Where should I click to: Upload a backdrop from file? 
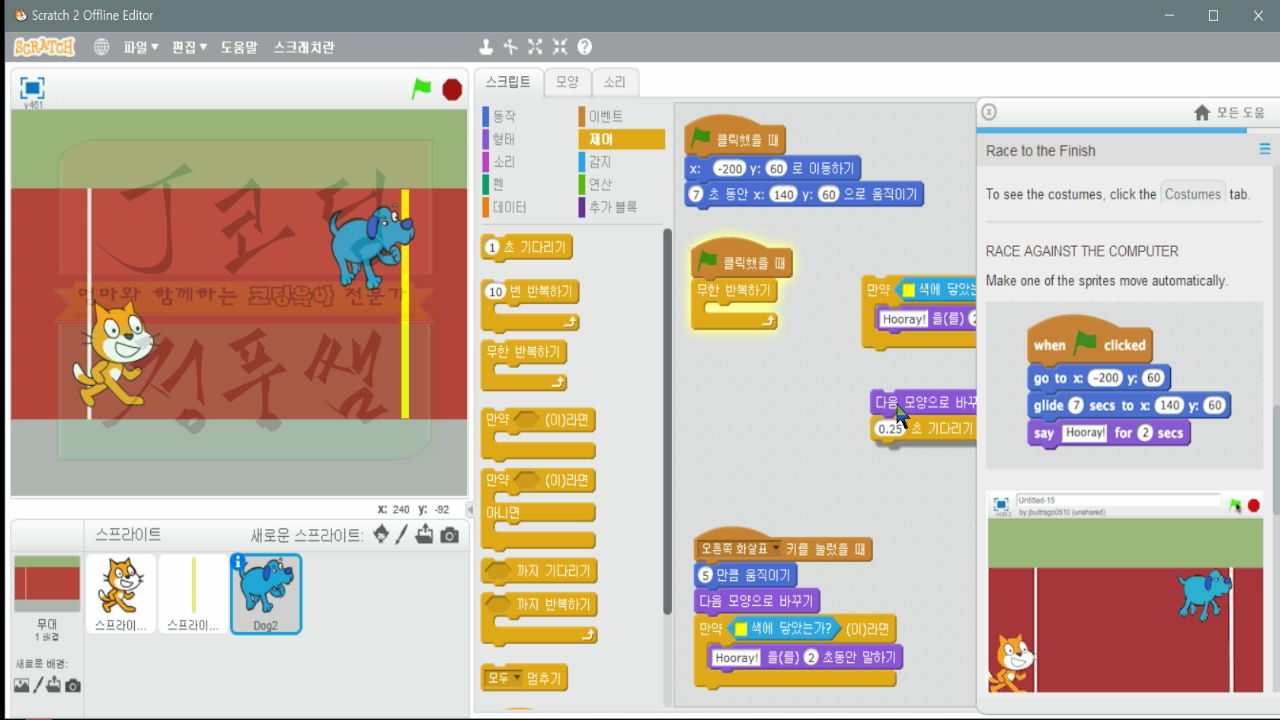click(x=54, y=685)
